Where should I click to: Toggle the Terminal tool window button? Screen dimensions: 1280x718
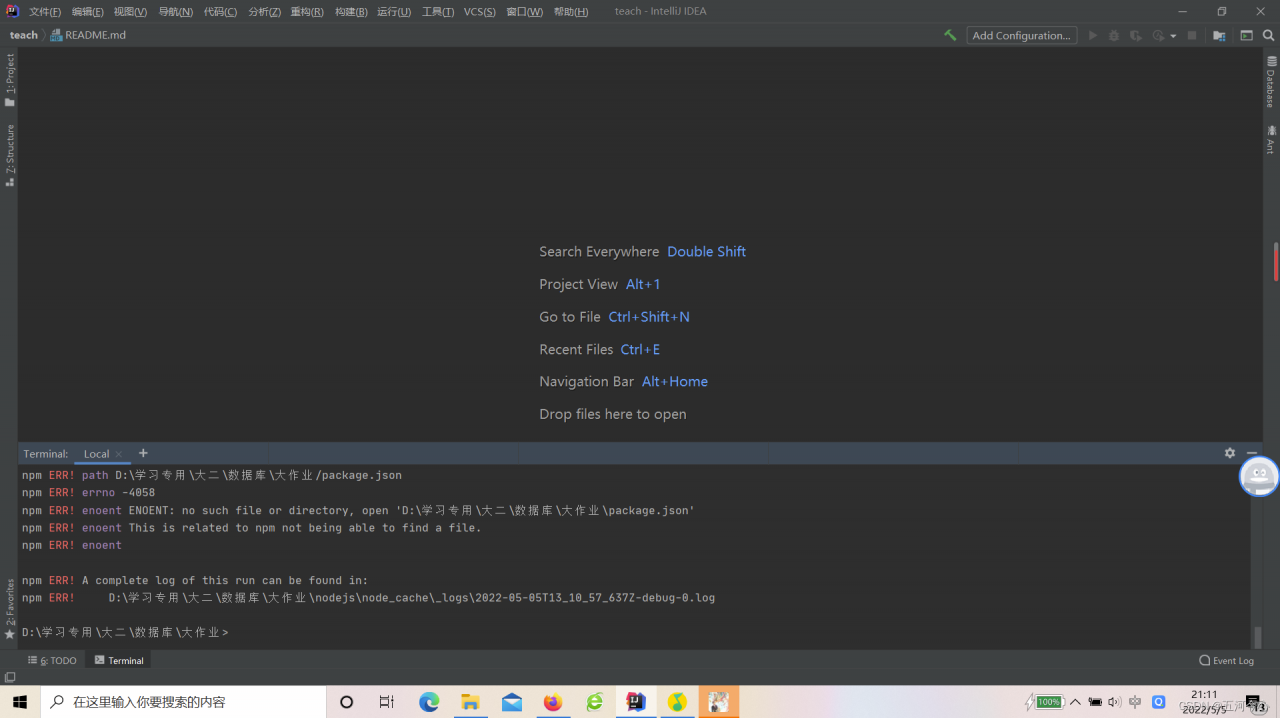pos(119,660)
